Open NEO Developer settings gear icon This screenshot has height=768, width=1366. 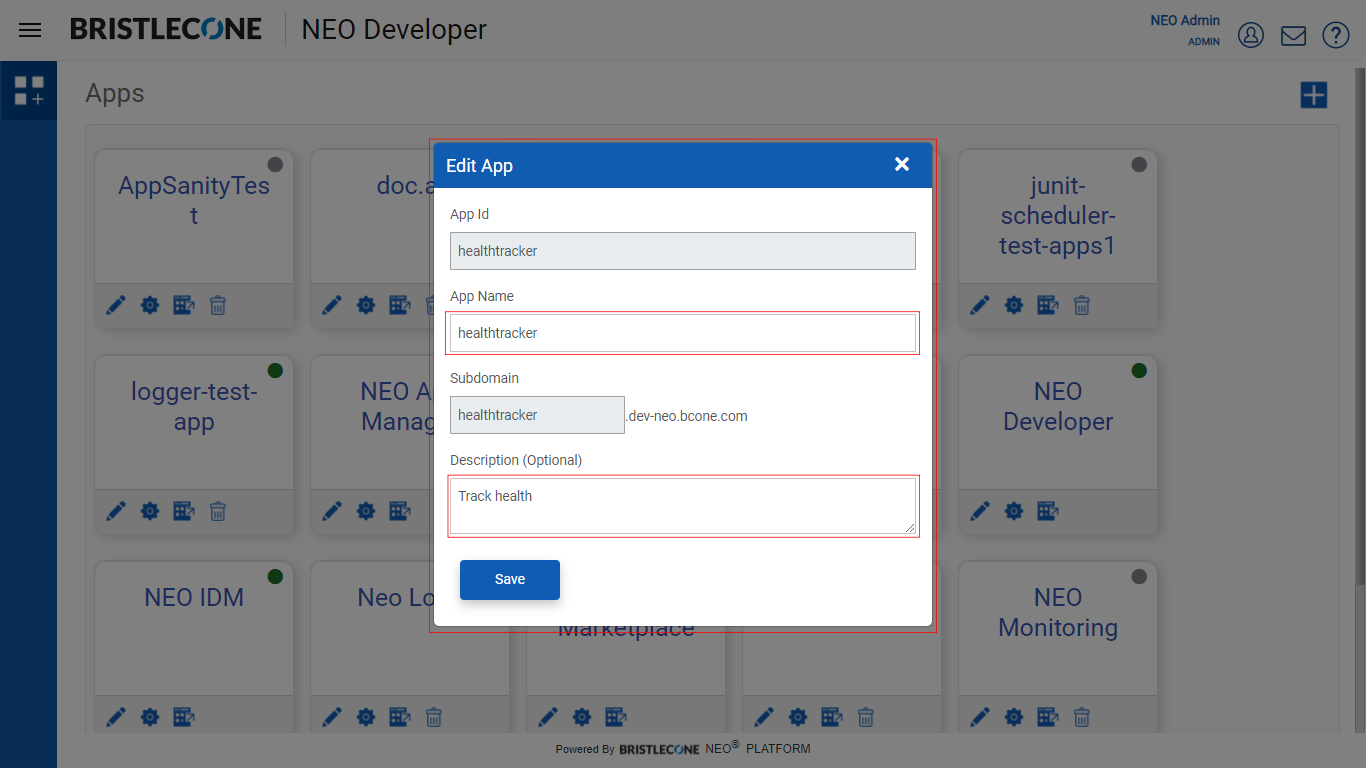pyautogui.click(x=1014, y=511)
